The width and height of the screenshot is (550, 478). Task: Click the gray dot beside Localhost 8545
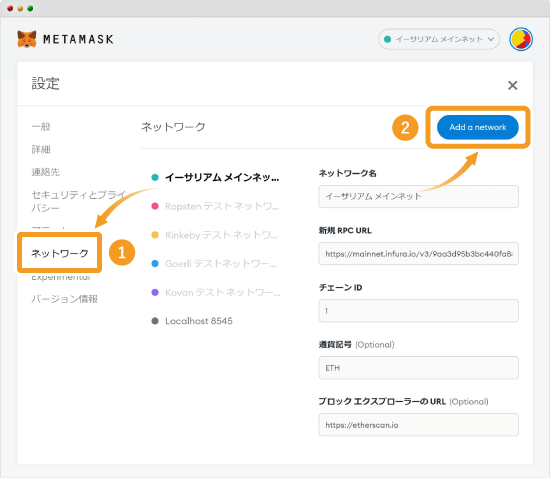[155, 321]
